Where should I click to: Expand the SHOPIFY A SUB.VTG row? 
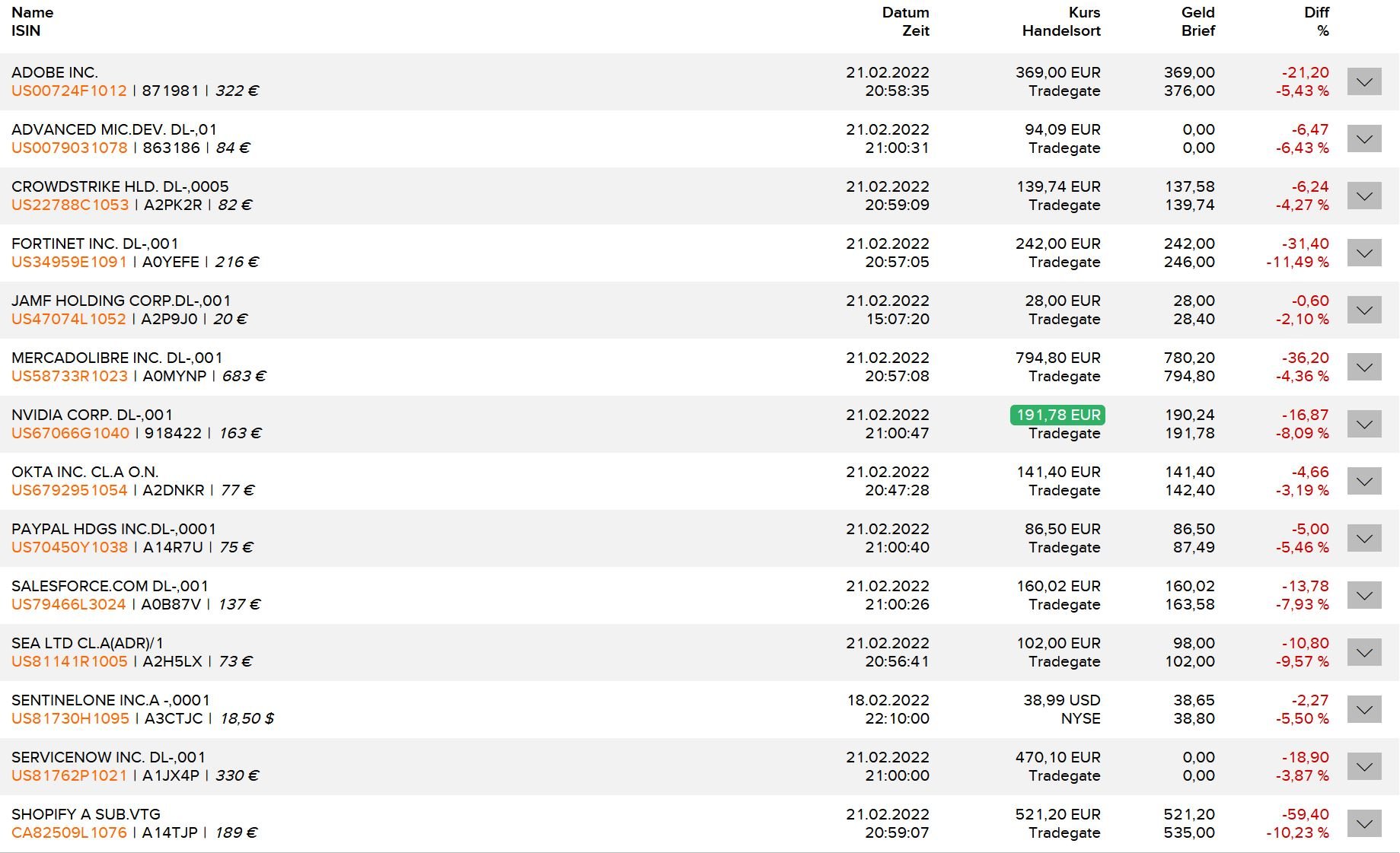pos(1363,823)
